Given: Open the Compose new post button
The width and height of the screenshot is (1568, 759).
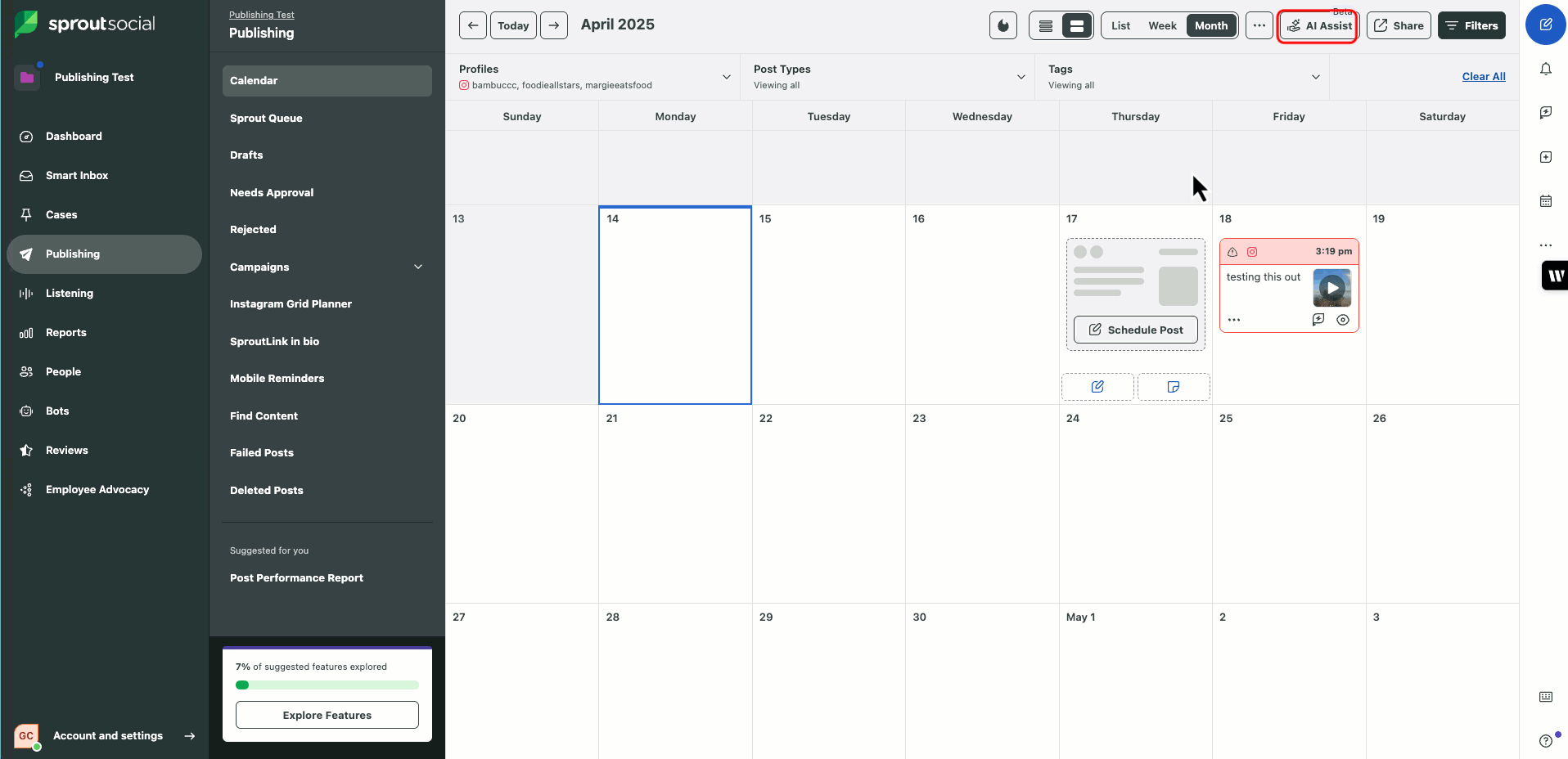Looking at the screenshot, I should (1545, 25).
